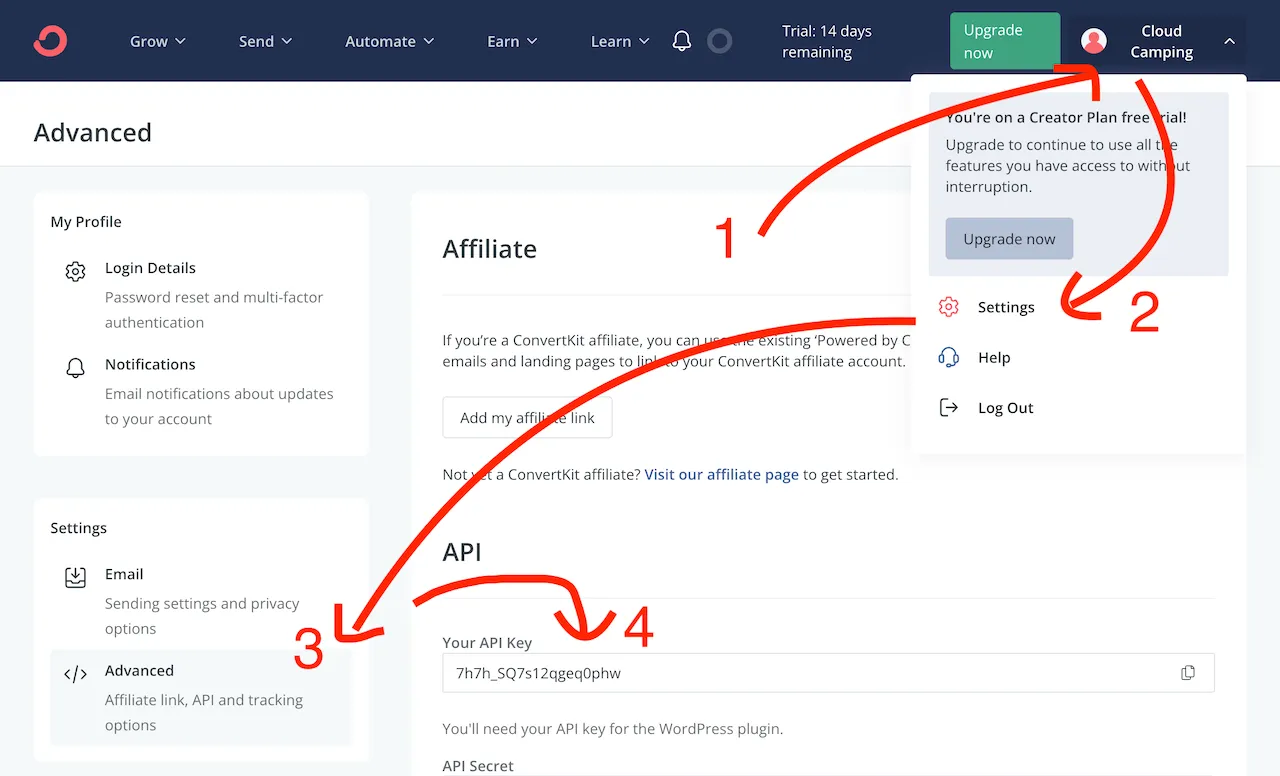The height and width of the screenshot is (776, 1280).
Task: Expand the Send menu
Action: click(x=265, y=41)
